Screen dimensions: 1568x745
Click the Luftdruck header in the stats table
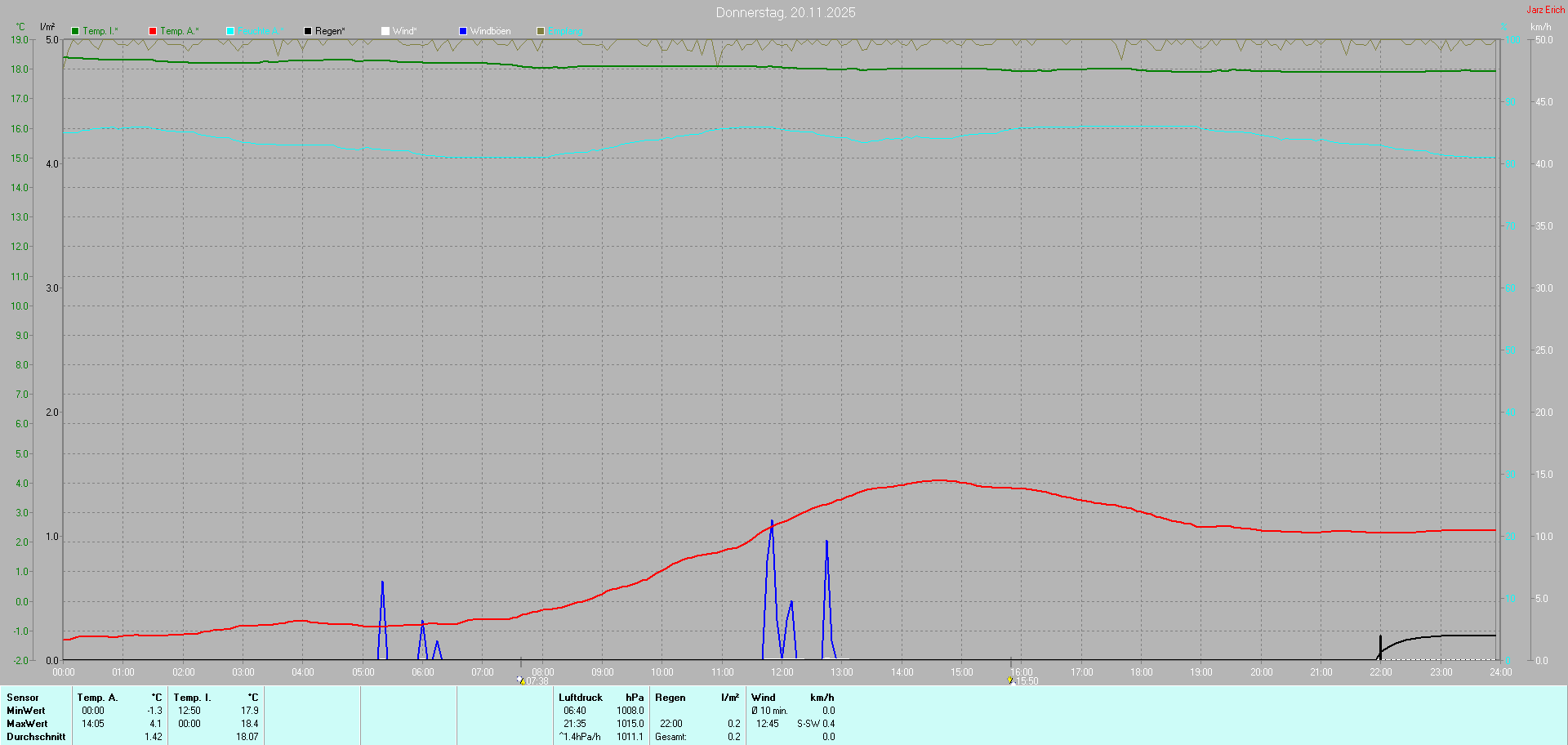tap(580, 698)
